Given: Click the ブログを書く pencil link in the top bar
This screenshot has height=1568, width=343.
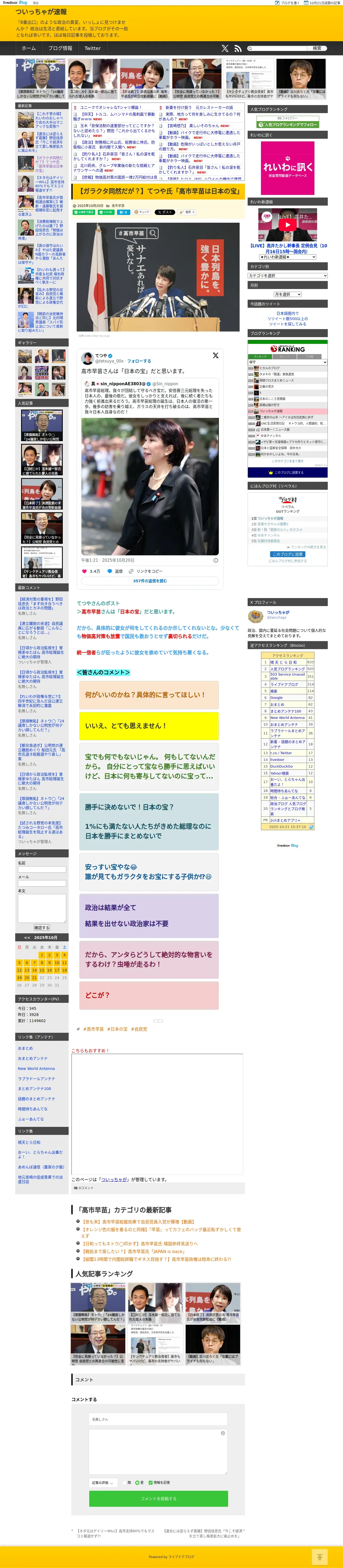Looking at the screenshot, I should [287, 2].
